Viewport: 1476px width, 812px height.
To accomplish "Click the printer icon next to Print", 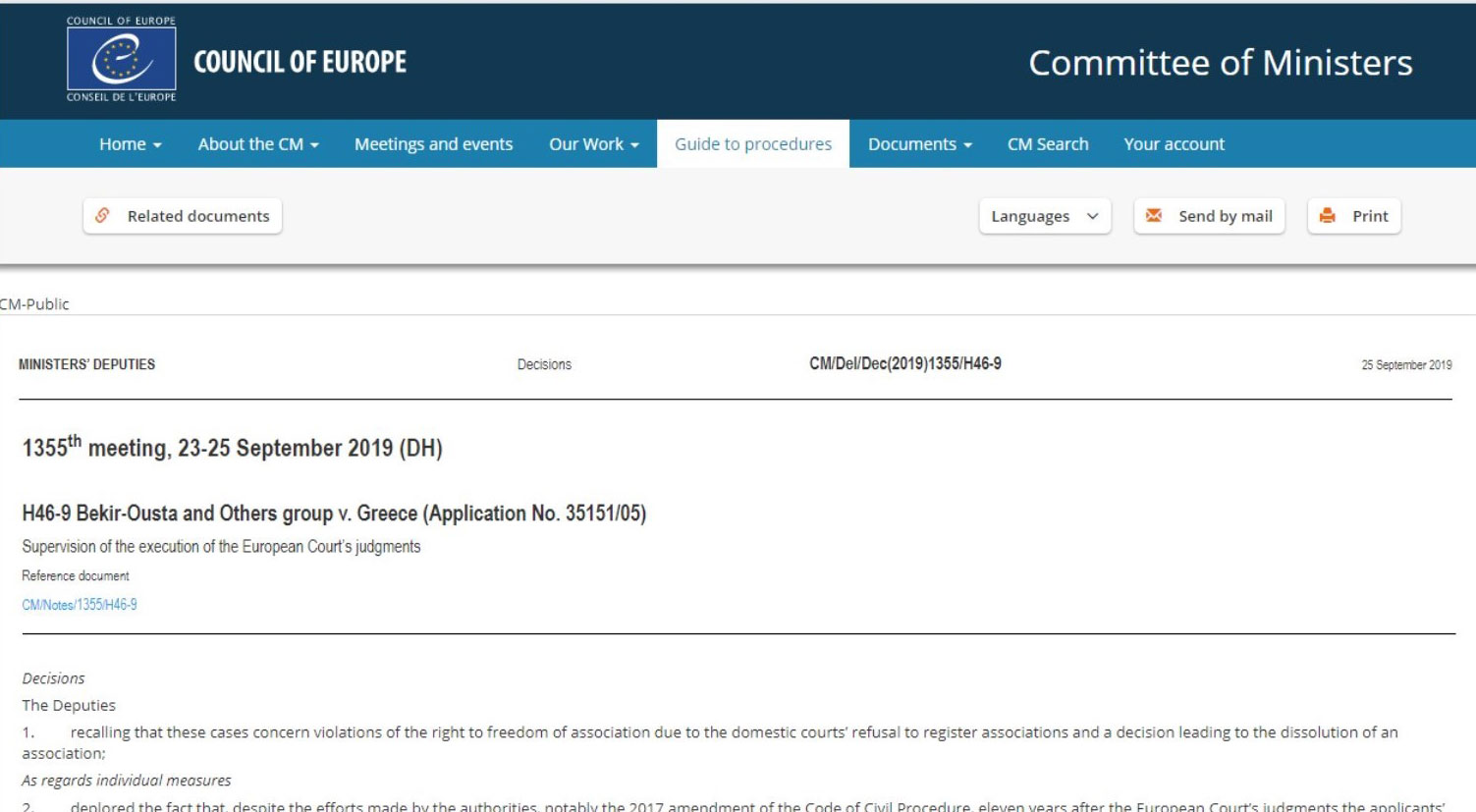I will point(1328,216).
